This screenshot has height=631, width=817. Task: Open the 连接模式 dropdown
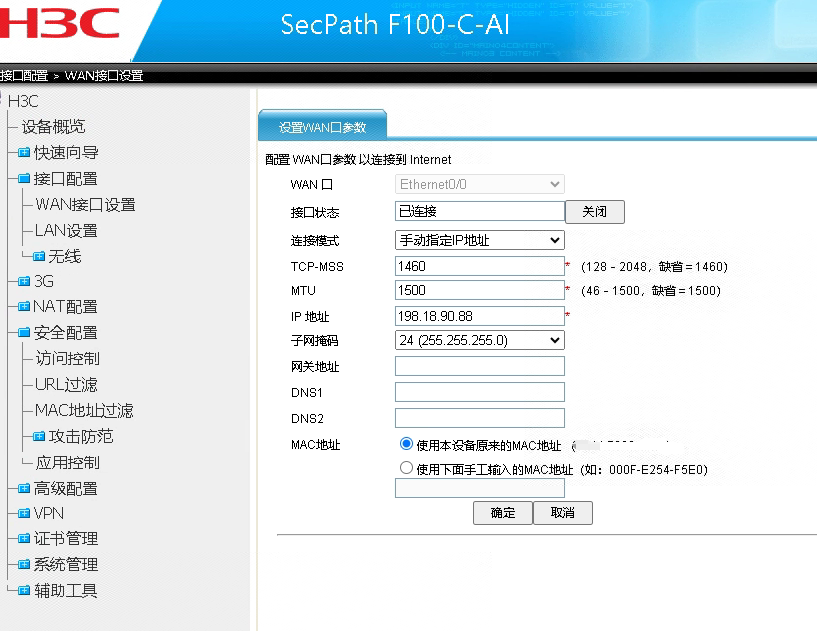[x=479, y=240]
